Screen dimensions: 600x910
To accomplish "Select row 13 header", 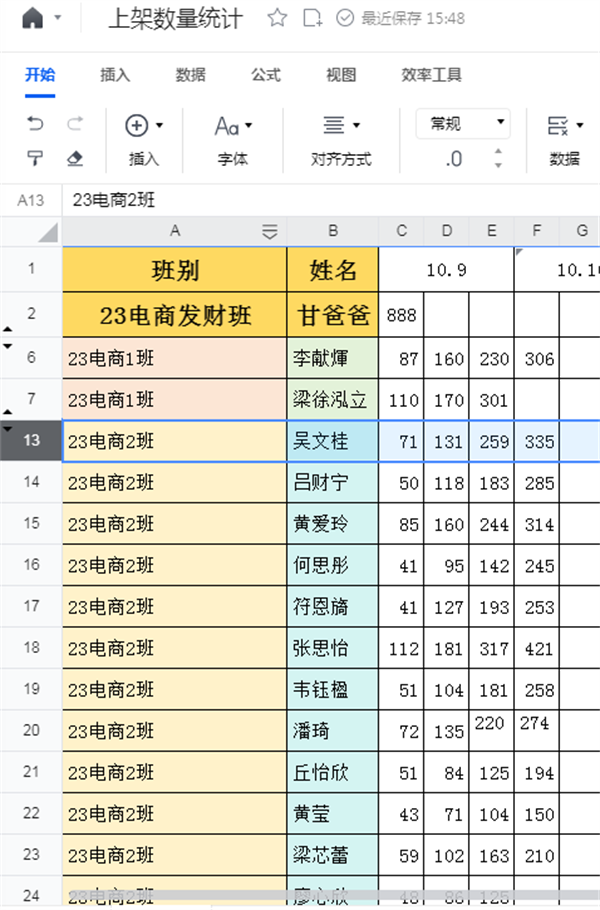I will (x=32, y=441).
